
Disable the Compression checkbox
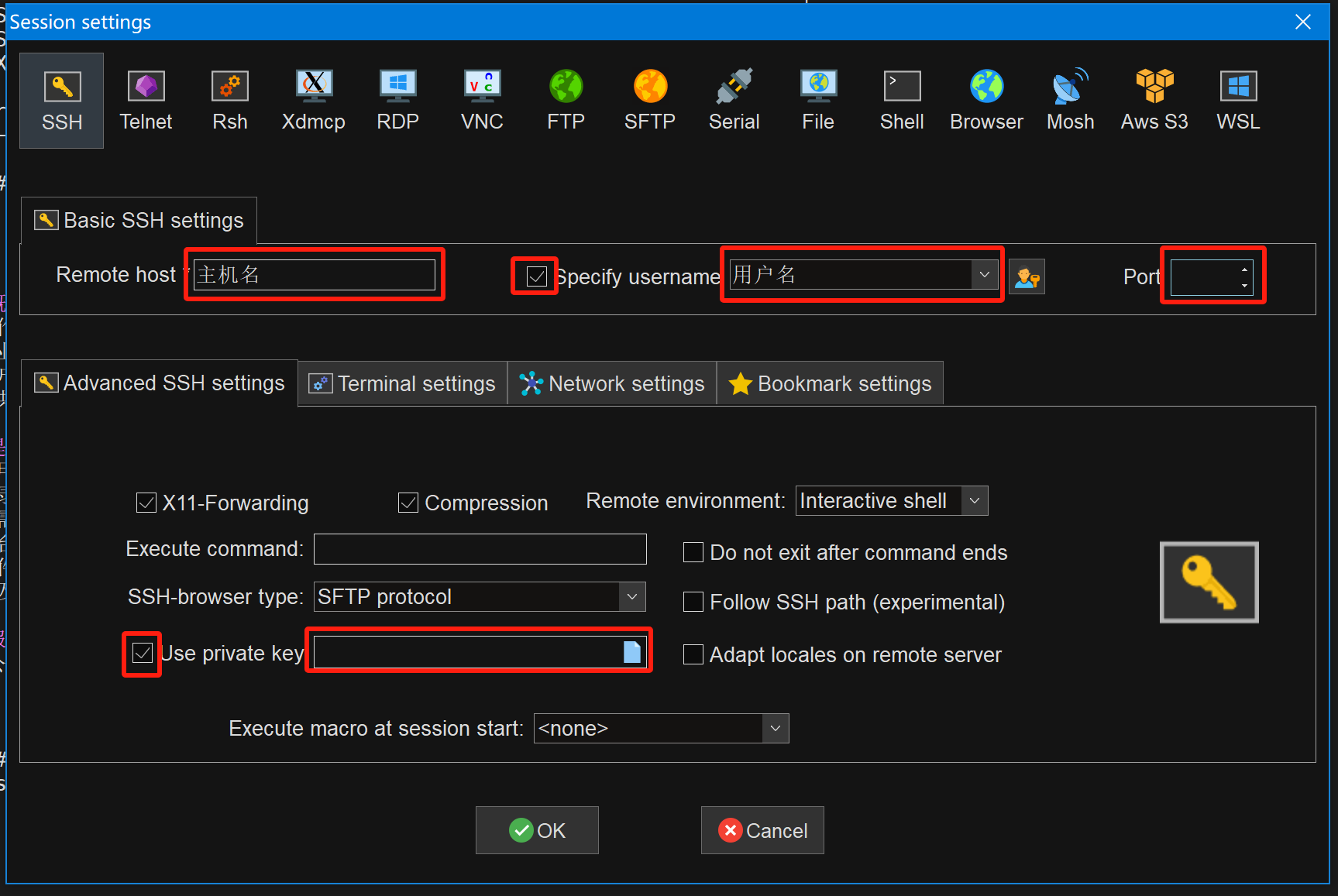(x=408, y=503)
